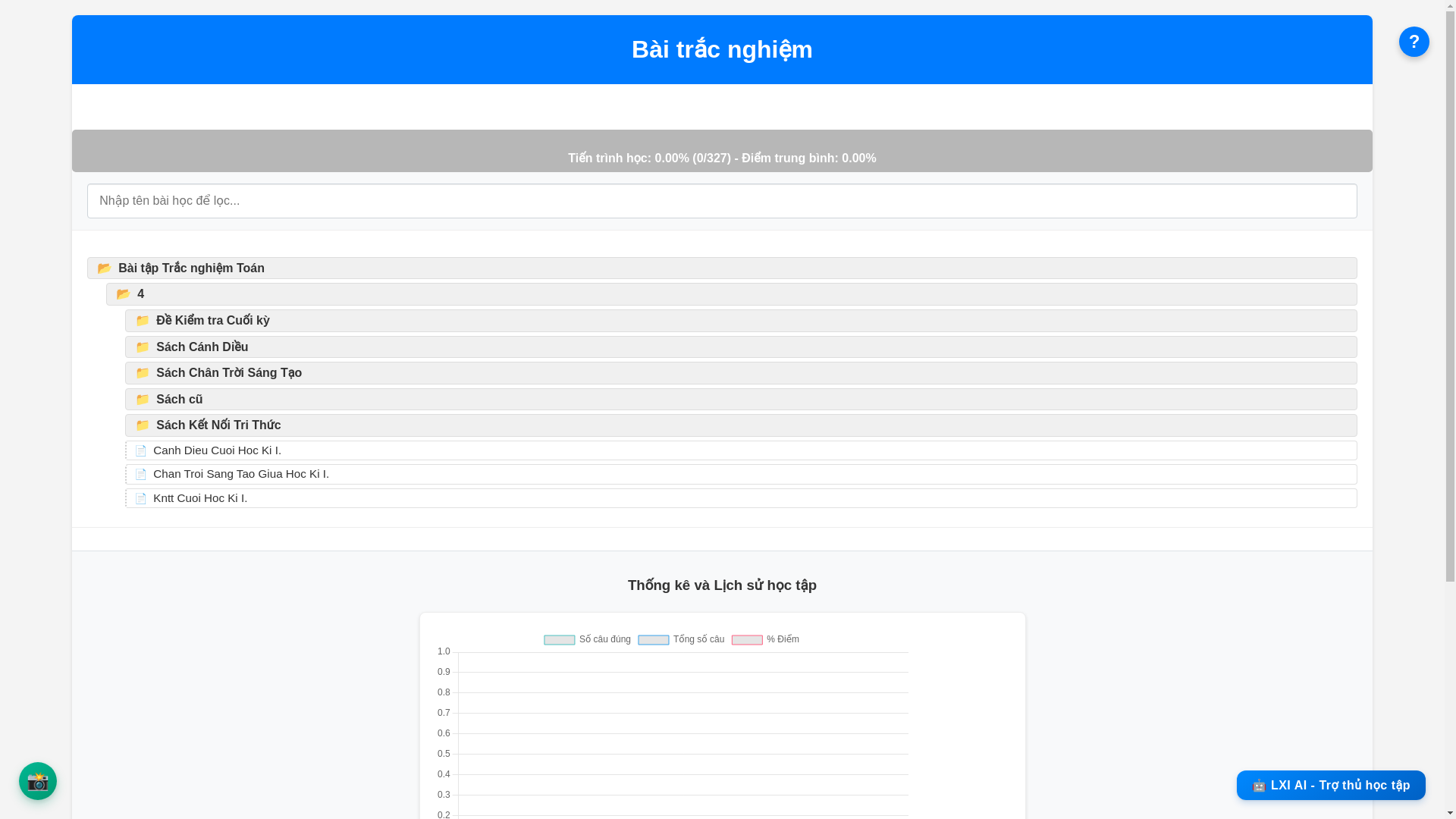Click Thống kê và Lịch sử học tập heading
The height and width of the screenshot is (819, 1456).
click(722, 585)
